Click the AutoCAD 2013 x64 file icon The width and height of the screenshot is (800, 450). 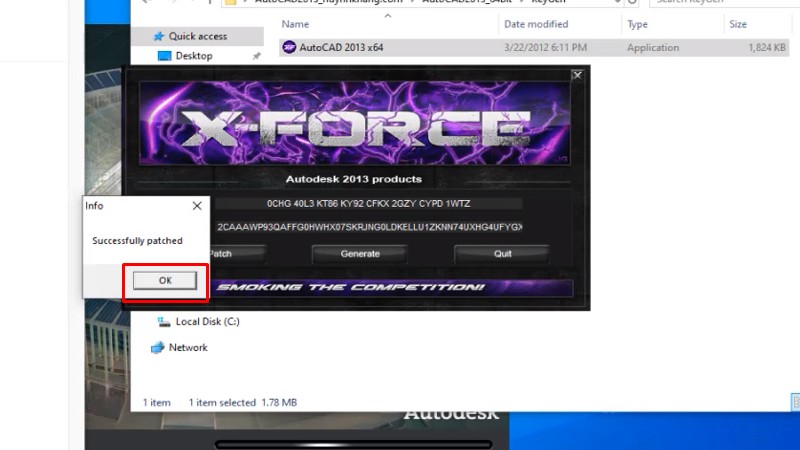[289, 47]
